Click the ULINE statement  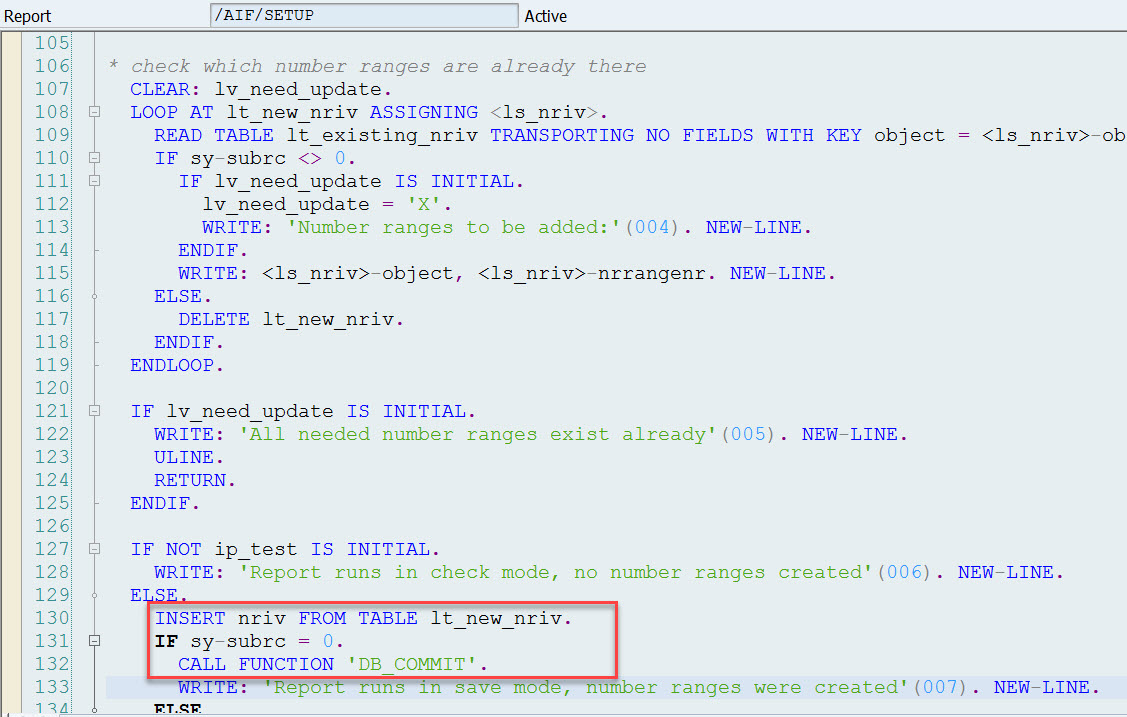coord(189,457)
